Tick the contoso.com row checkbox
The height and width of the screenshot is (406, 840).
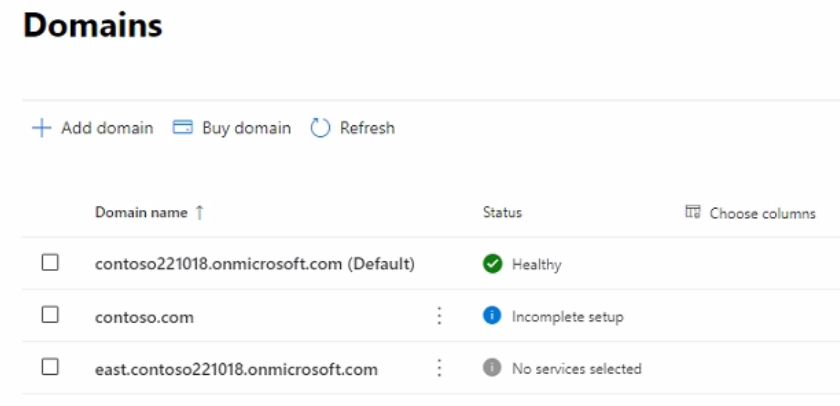click(x=50, y=314)
